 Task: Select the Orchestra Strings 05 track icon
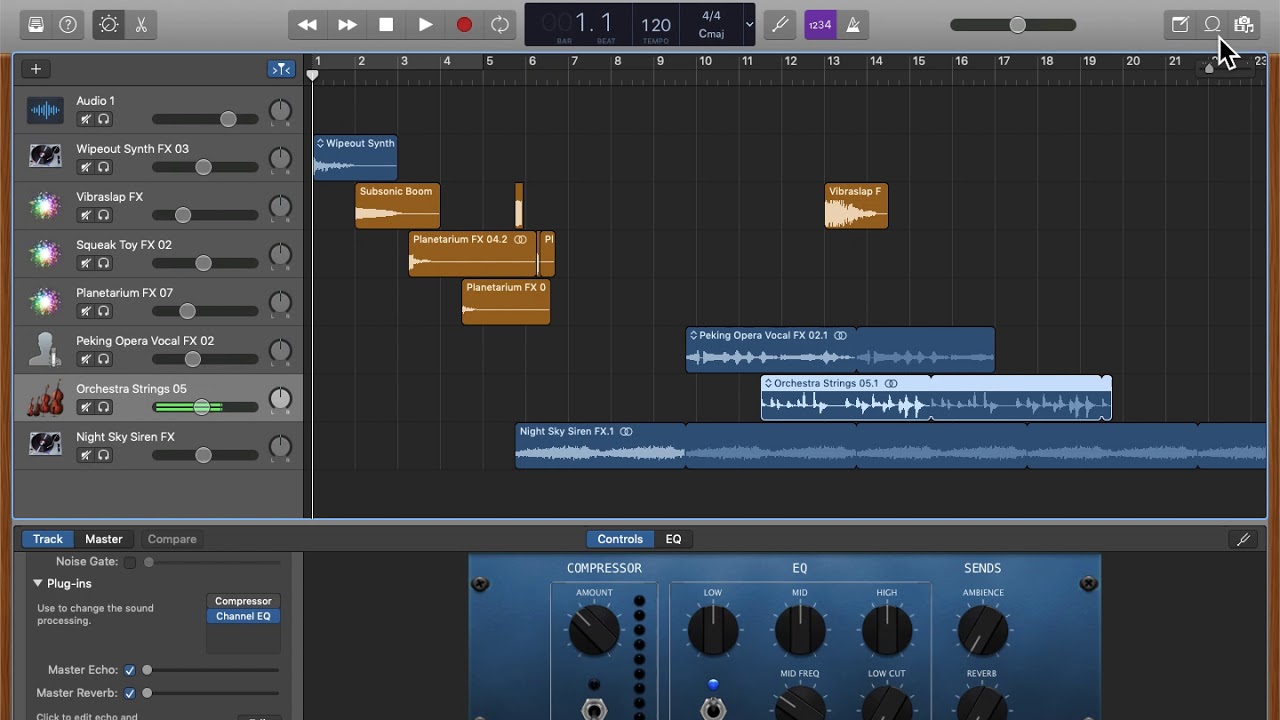pyautogui.click(x=45, y=399)
